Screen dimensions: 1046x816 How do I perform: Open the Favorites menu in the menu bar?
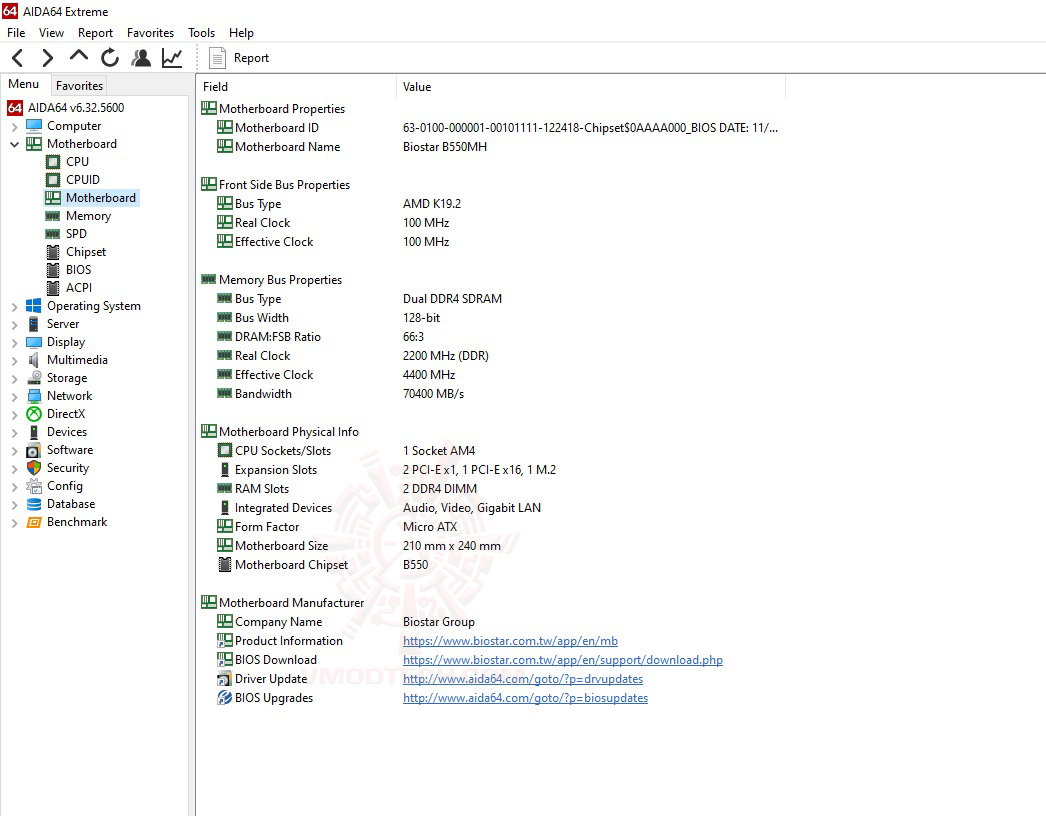[150, 33]
